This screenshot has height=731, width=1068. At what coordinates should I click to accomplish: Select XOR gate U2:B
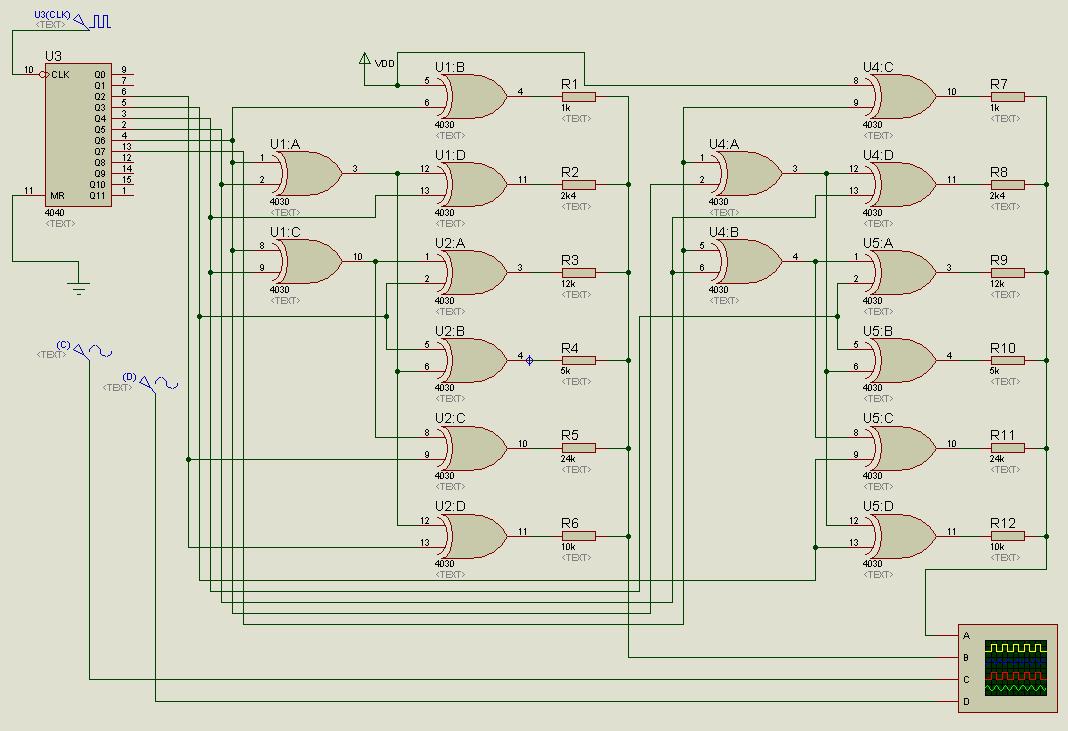(473, 360)
